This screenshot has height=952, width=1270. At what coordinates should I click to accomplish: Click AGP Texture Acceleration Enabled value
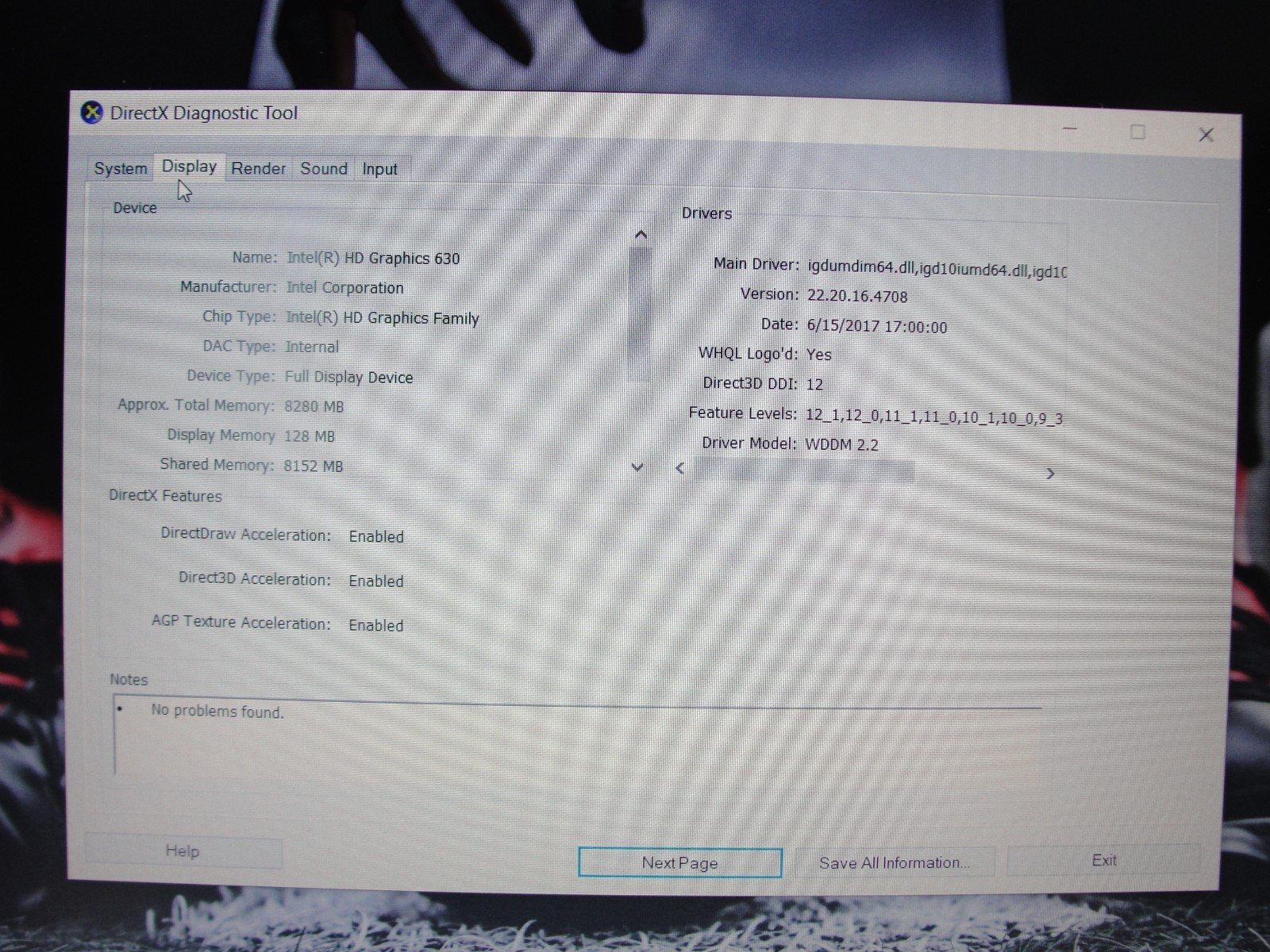click(x=376, y=626)
